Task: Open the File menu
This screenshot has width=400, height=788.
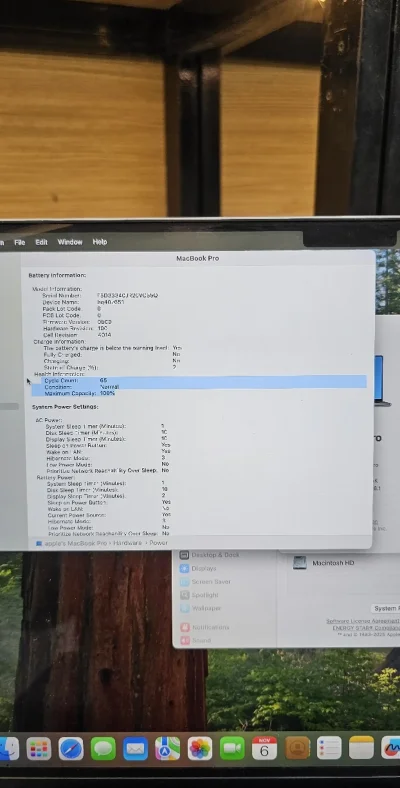Action: pos(20,242)
